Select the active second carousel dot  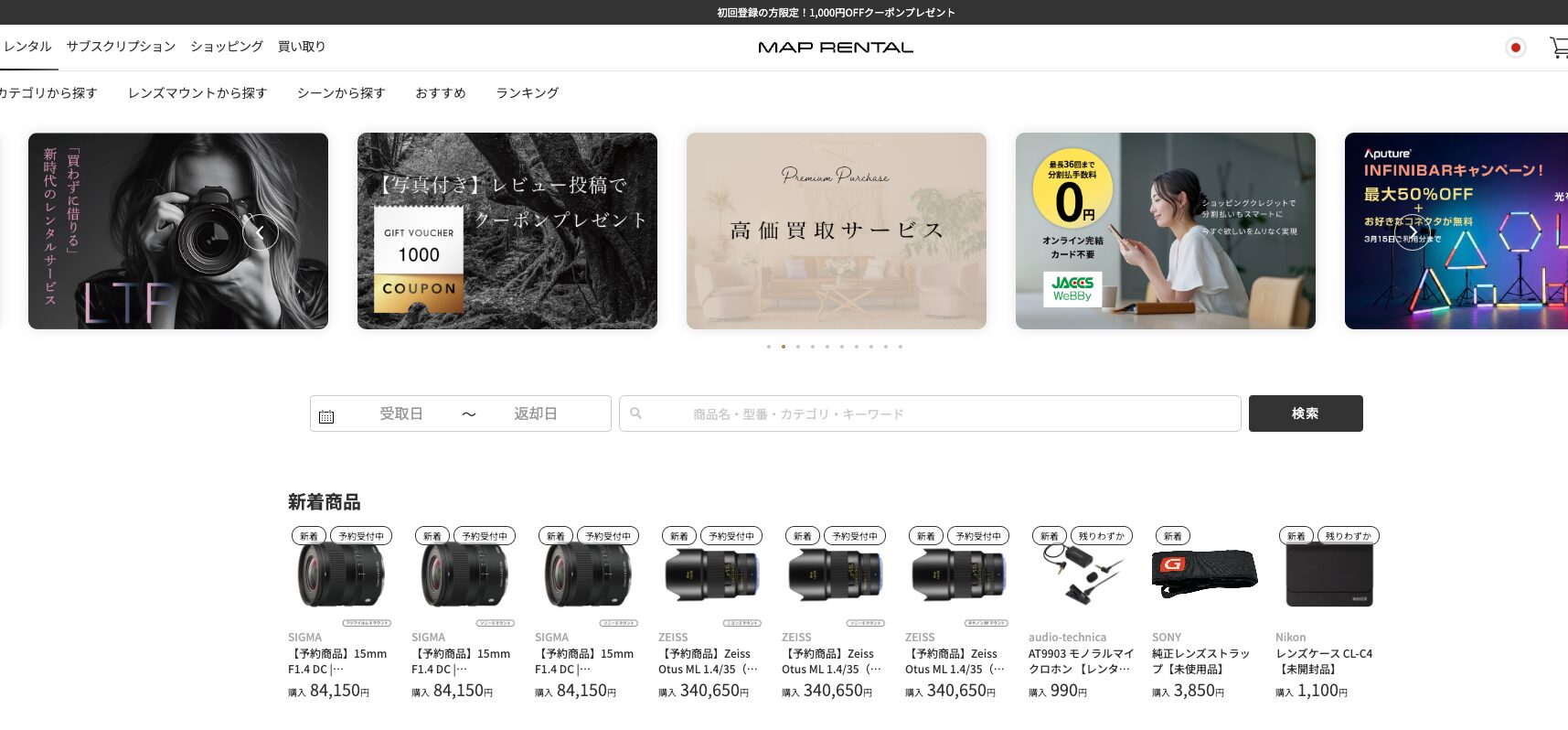(784, 347)
